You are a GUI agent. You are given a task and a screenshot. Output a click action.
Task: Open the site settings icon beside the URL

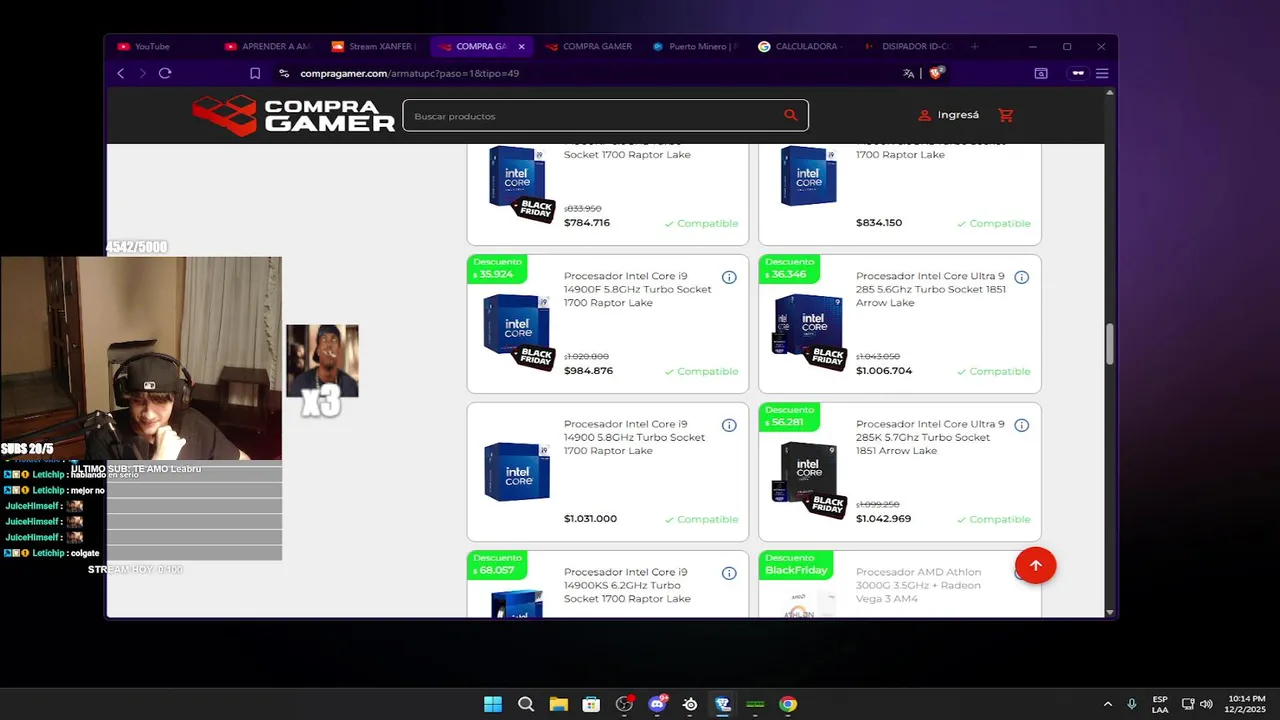pos(284,73)
